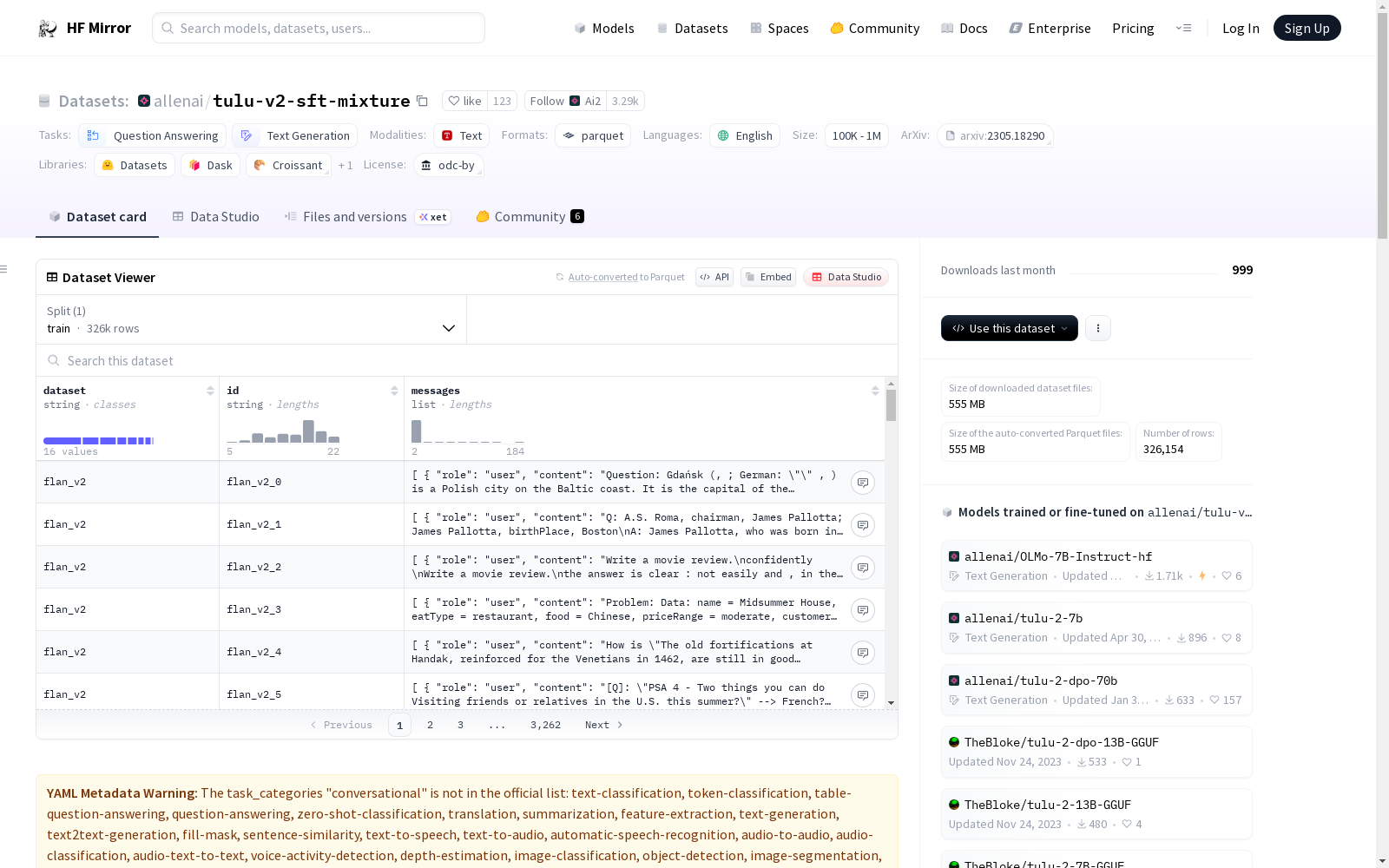The height and width of the screenshot is (868, 1389).
Task: Click the dataset column class distribution bar
Action: [98, 441]
